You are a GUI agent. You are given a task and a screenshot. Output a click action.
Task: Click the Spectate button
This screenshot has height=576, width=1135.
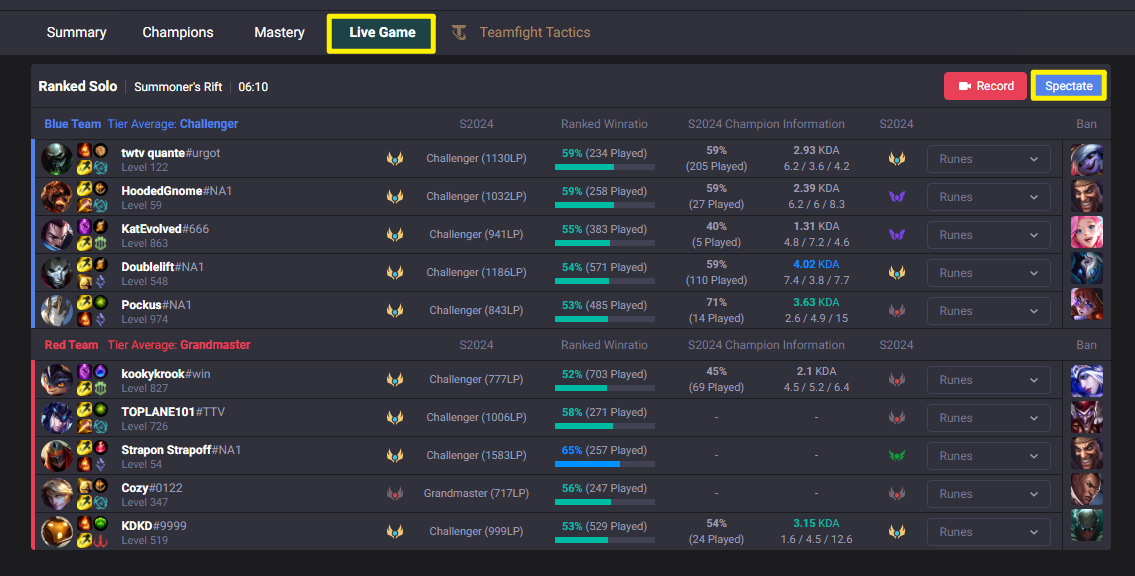pyautogui.click(x=1068, y=86)
